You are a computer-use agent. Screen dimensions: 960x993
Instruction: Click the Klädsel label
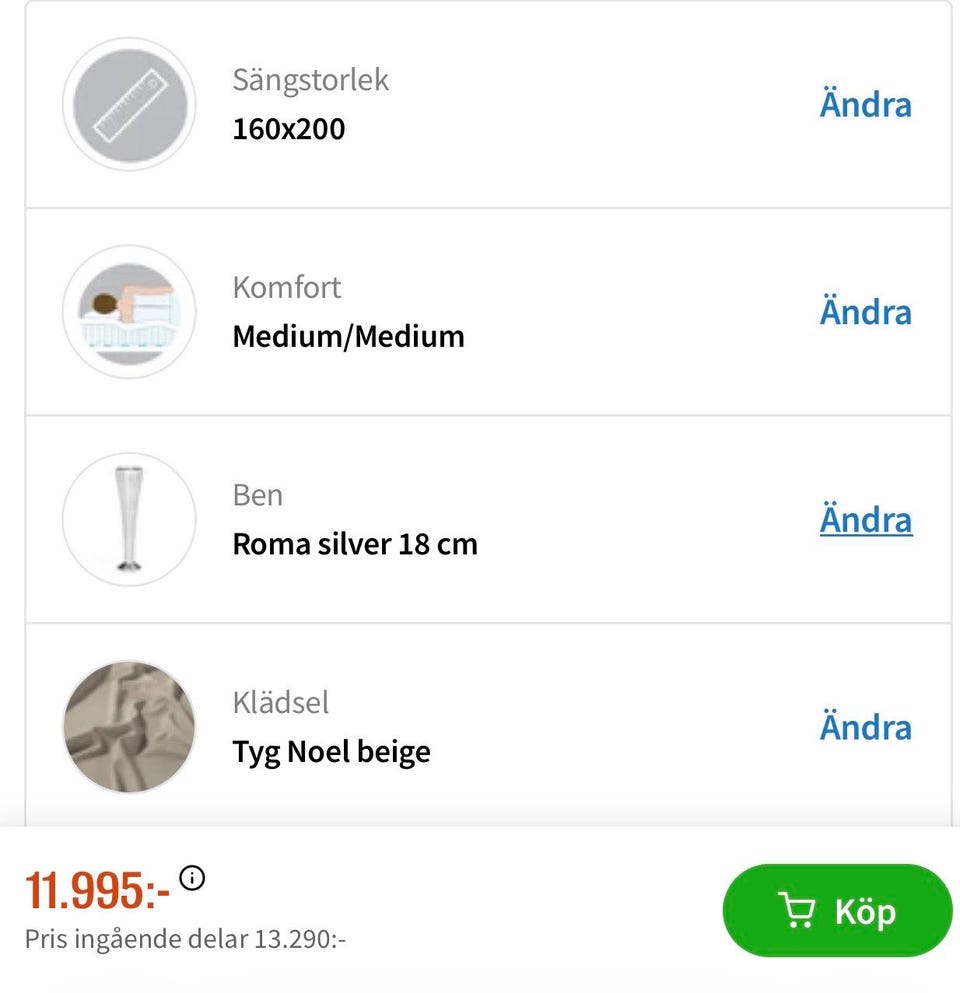[x=280, y=703]
